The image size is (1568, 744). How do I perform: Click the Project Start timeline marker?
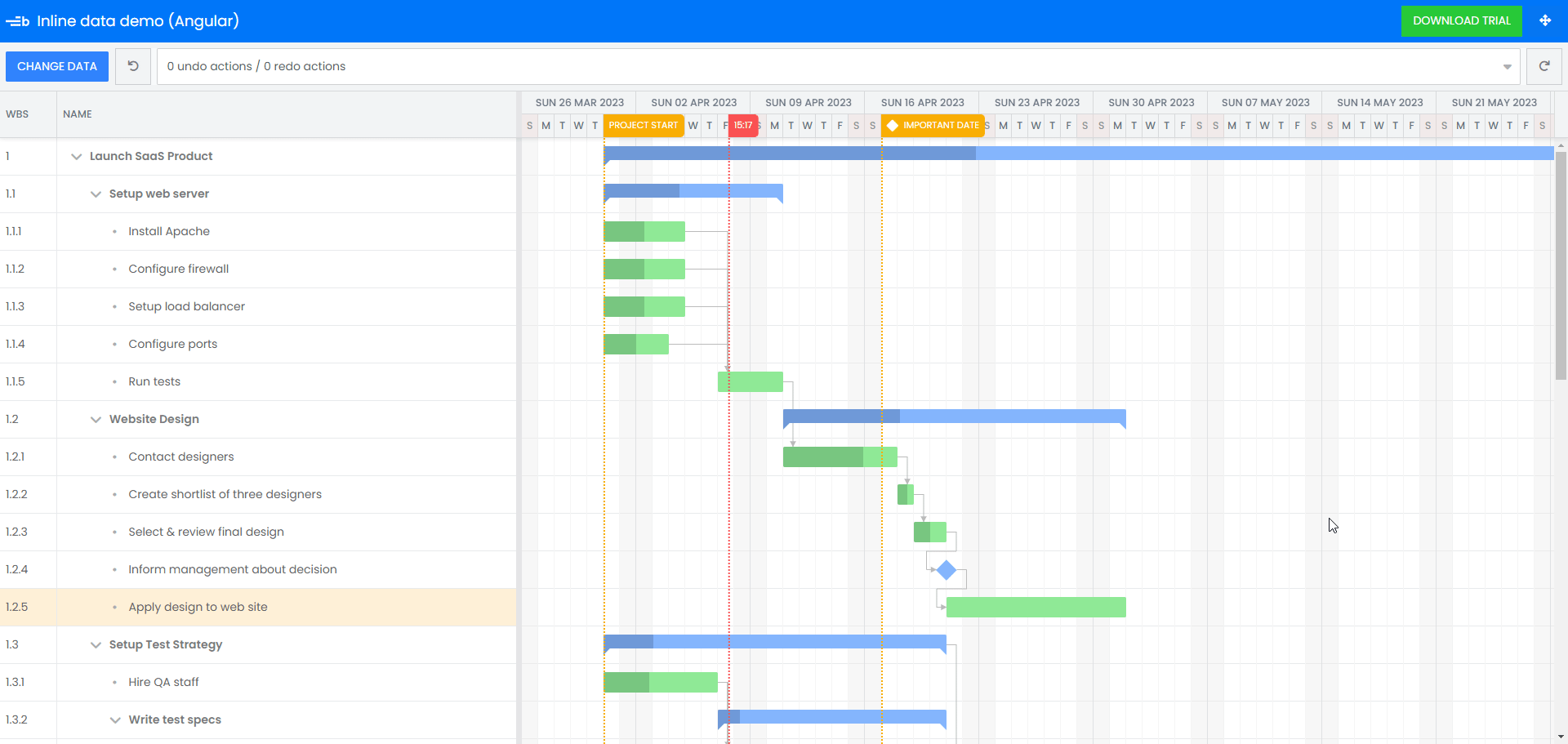click(644, 126)
